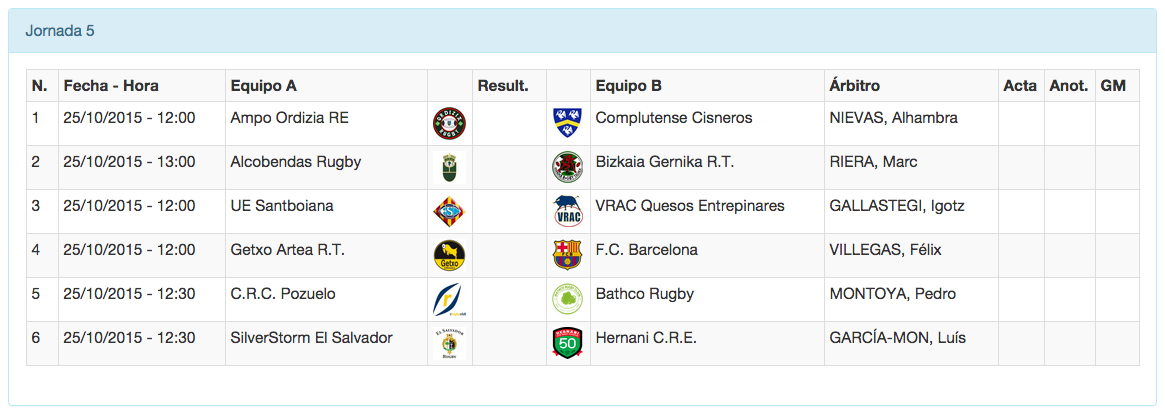Image resolution: width=1165 pixels, height=414 pixels.
Task: Click the Bizkaia Gernika R.T. logo
Action: pyautogui.click(x=568, y=168)
